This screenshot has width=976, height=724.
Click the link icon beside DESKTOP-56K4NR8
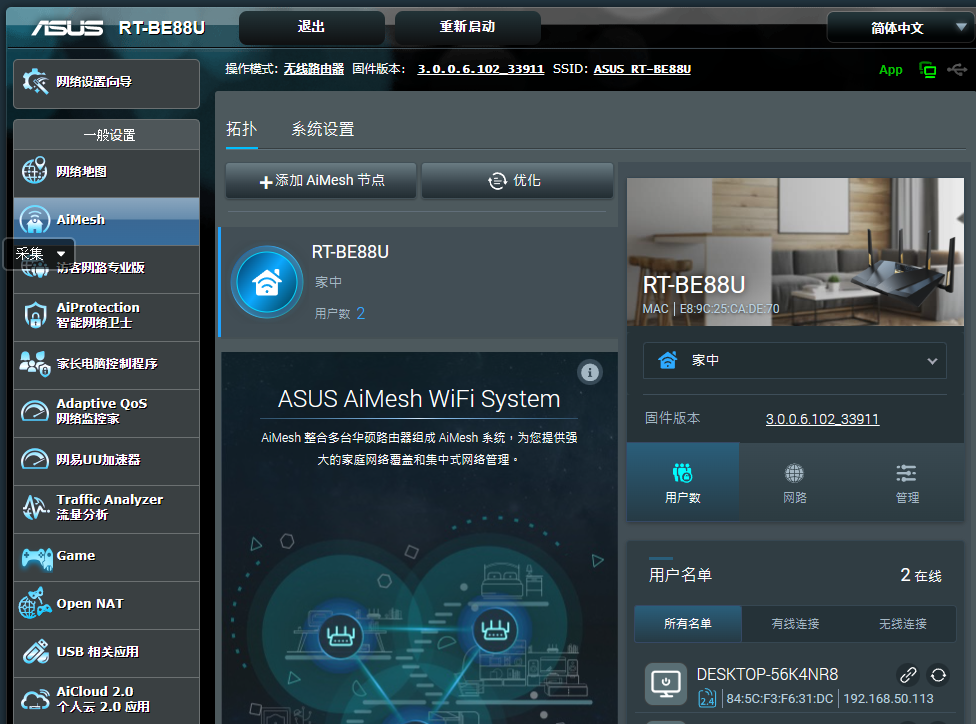pyautogui.click(x=907, y=674)
